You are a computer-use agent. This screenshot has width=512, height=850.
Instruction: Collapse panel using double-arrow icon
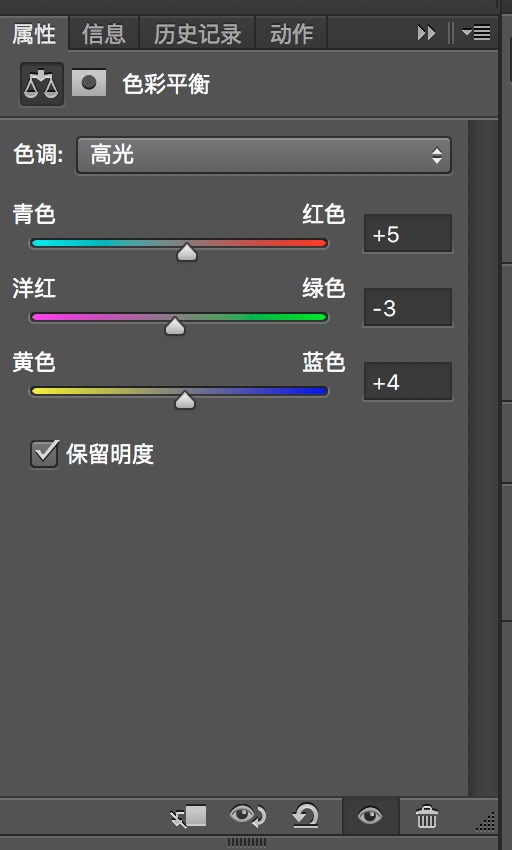pos(426,33)
